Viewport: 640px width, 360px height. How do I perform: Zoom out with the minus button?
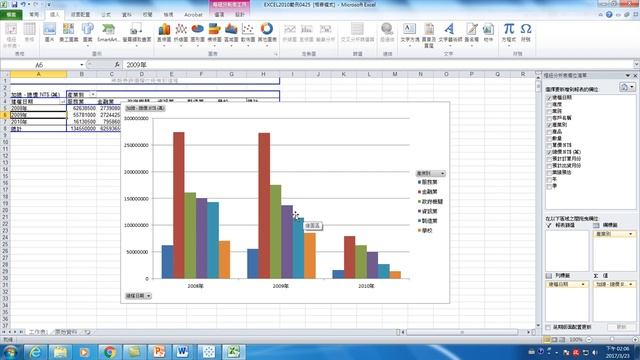589,340
